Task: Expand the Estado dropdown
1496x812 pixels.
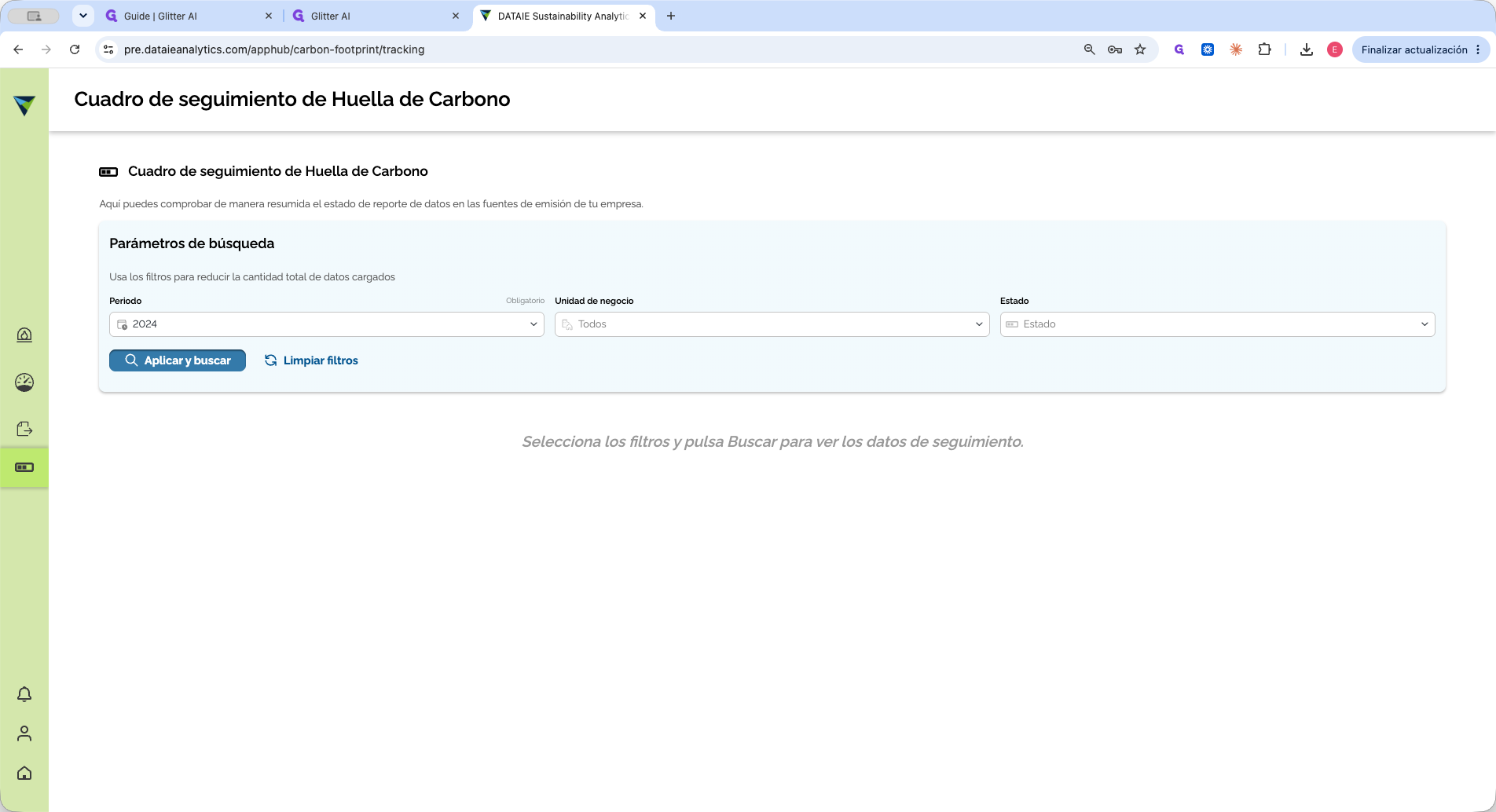Action: [x=1218, y=324]
